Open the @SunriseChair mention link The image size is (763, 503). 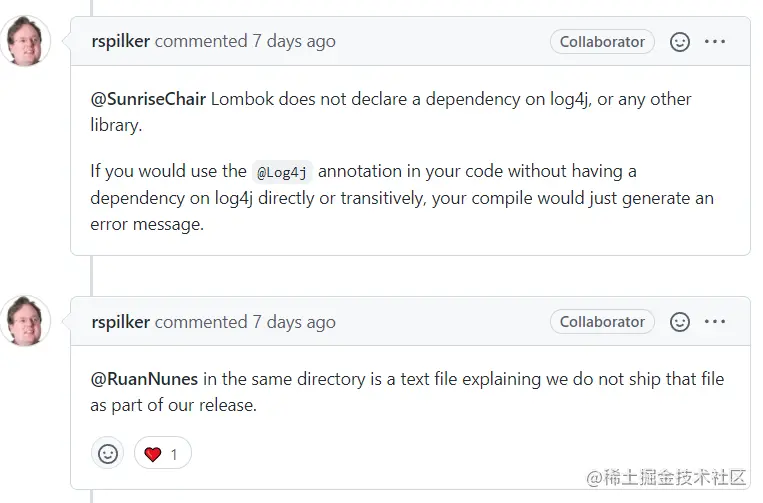[x=148, y=99]
